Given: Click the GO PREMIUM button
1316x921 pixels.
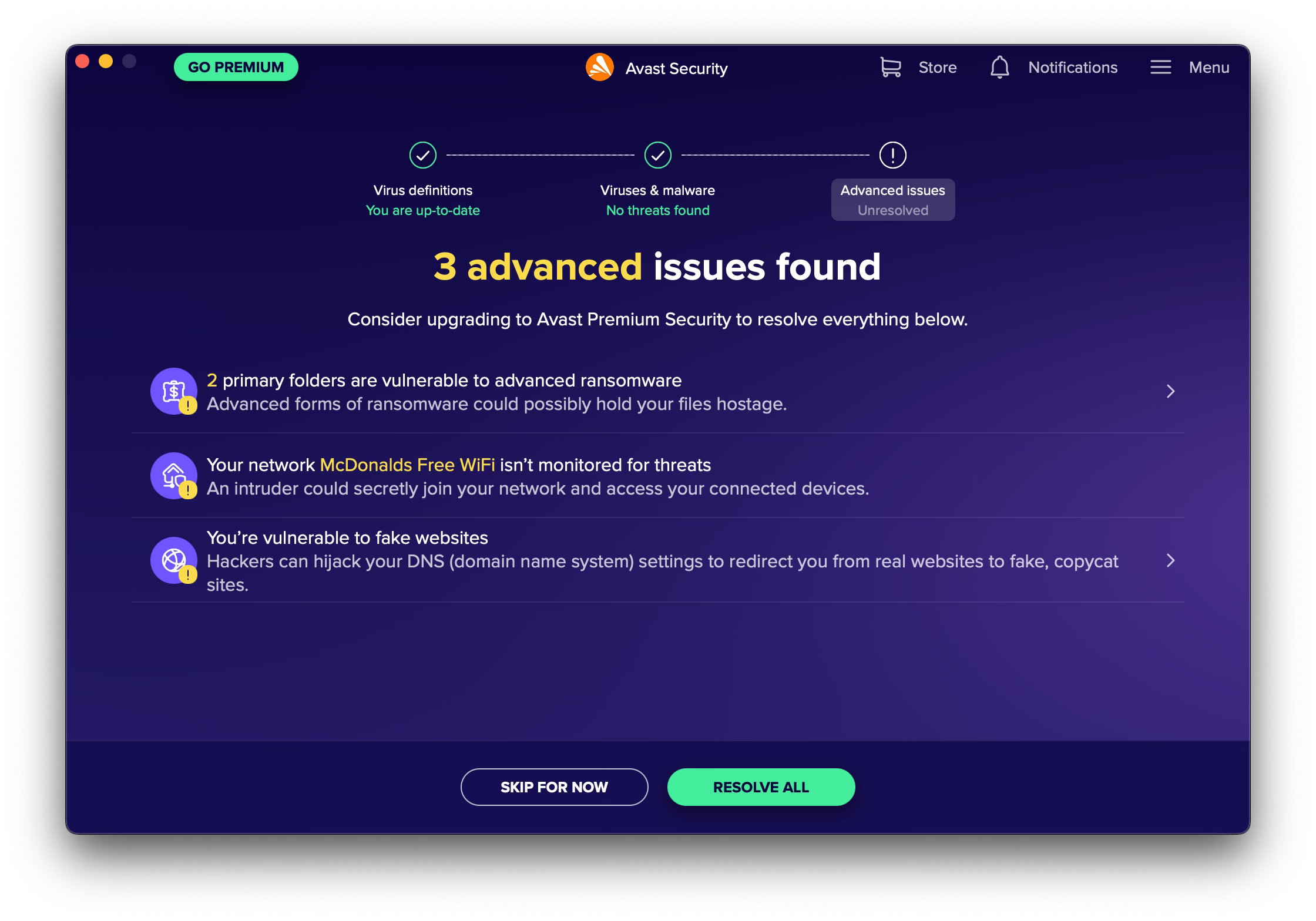Looking at the screenshot, I should point(236,67).
